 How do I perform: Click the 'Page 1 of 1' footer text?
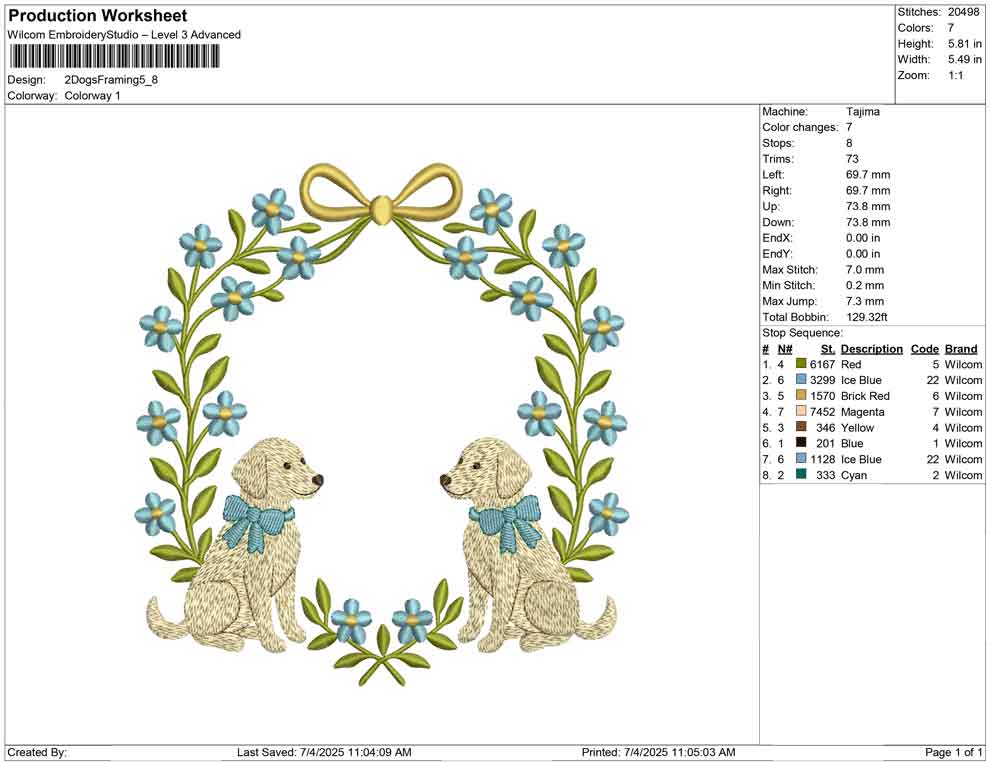point(953,752)
